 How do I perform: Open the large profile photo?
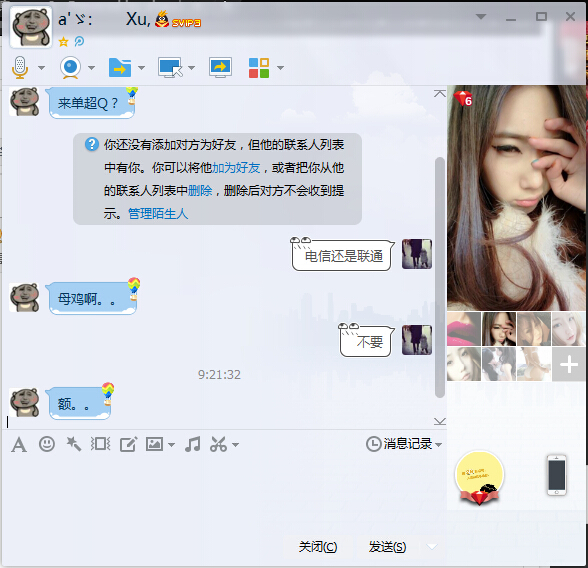pyautogui.click(x=516, y=198)
